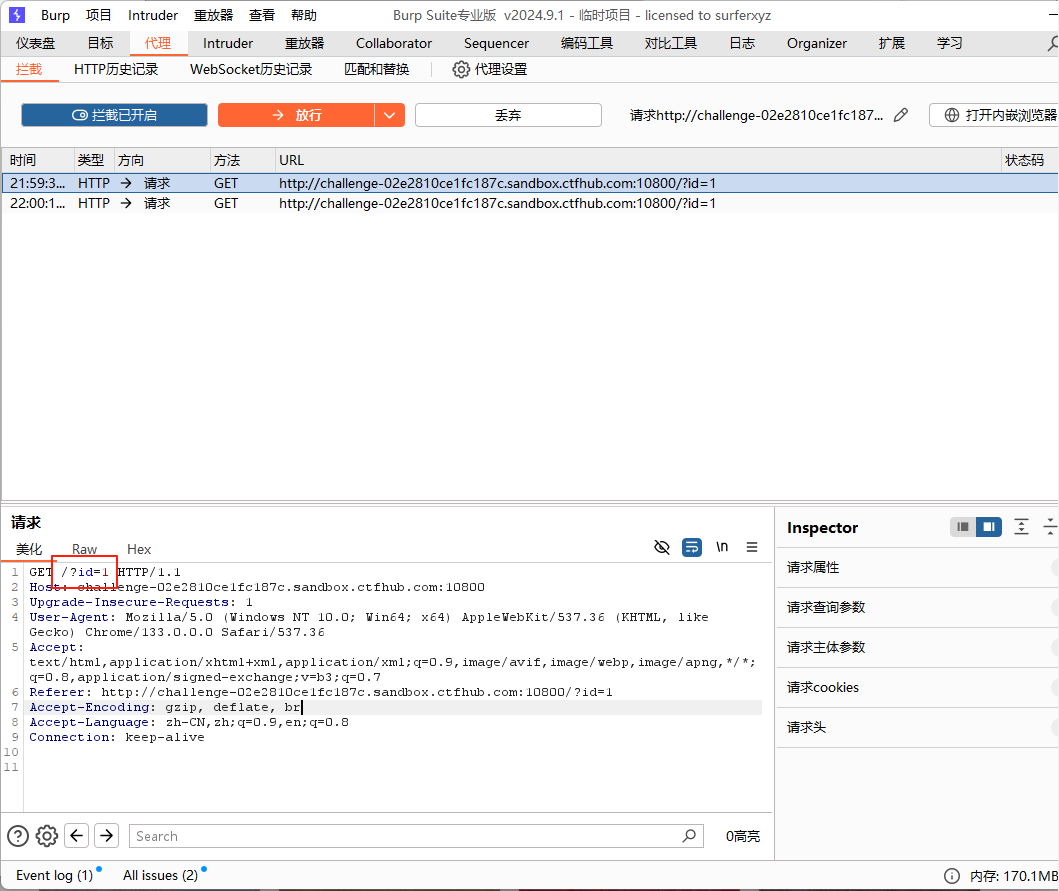
Task: Open embedded browser 打开内嵌浏览器 button
Action: tap(994, 115)
